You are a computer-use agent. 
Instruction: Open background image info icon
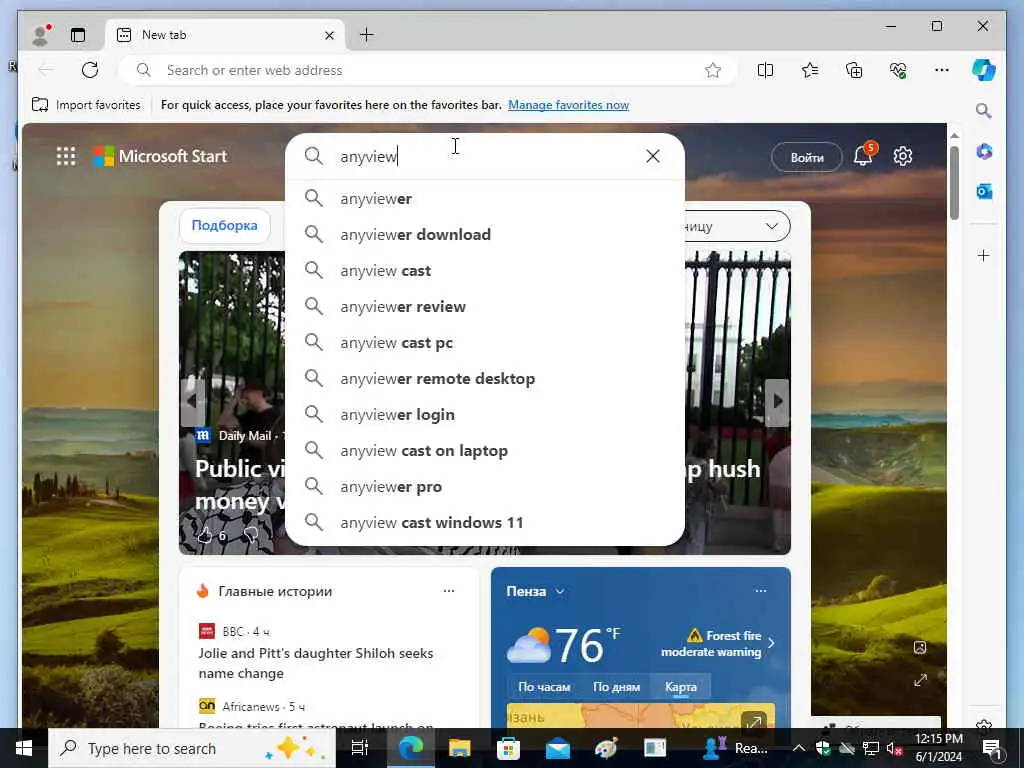point(920,648)
